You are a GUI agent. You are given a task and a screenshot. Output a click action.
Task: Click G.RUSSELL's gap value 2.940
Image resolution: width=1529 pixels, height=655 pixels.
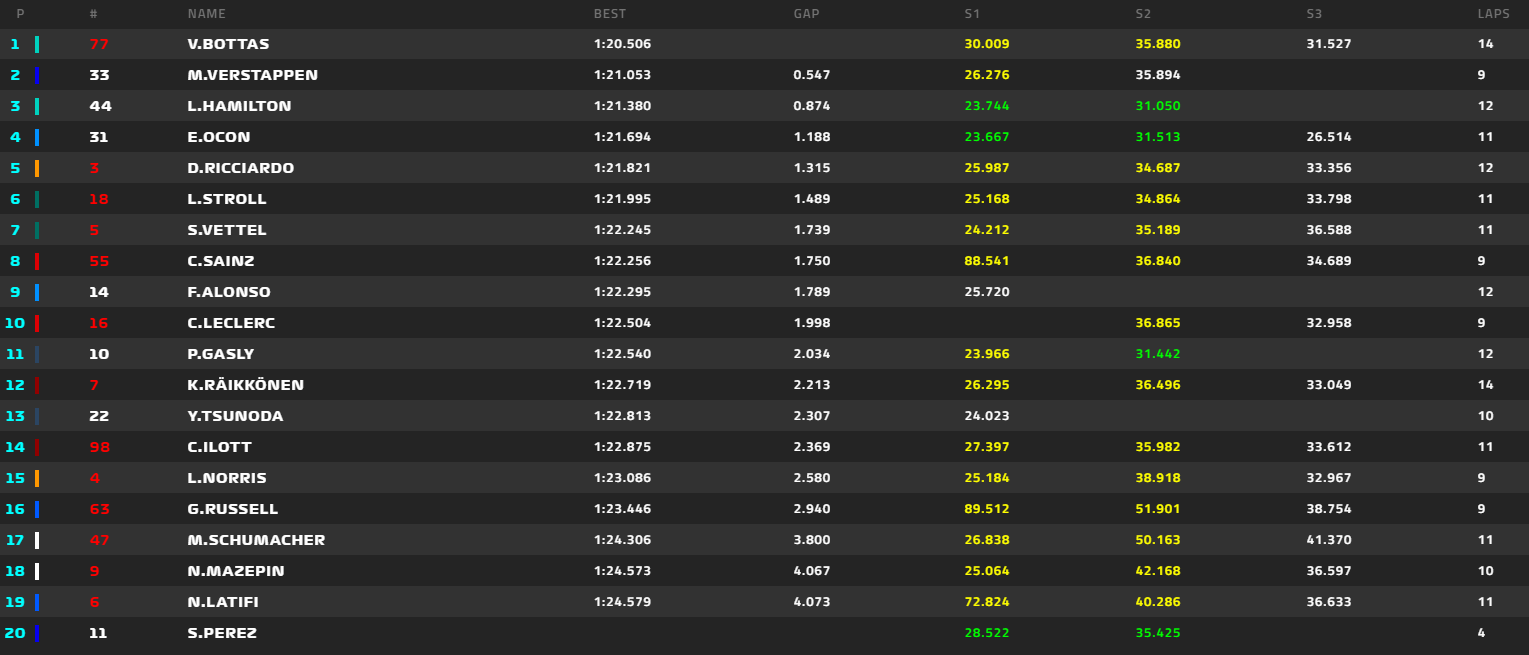coord(811,509)
